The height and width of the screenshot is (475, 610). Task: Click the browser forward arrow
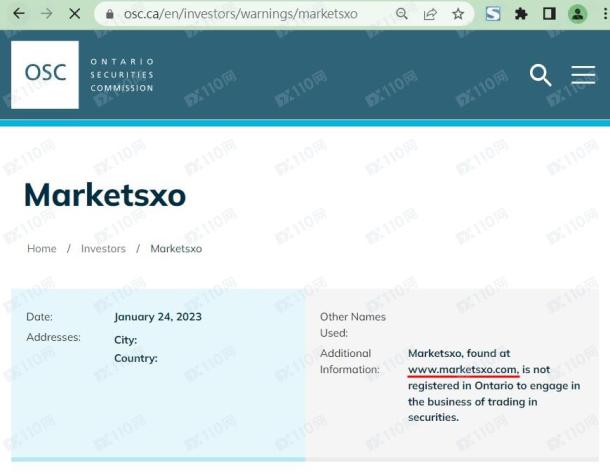(47, 14)
